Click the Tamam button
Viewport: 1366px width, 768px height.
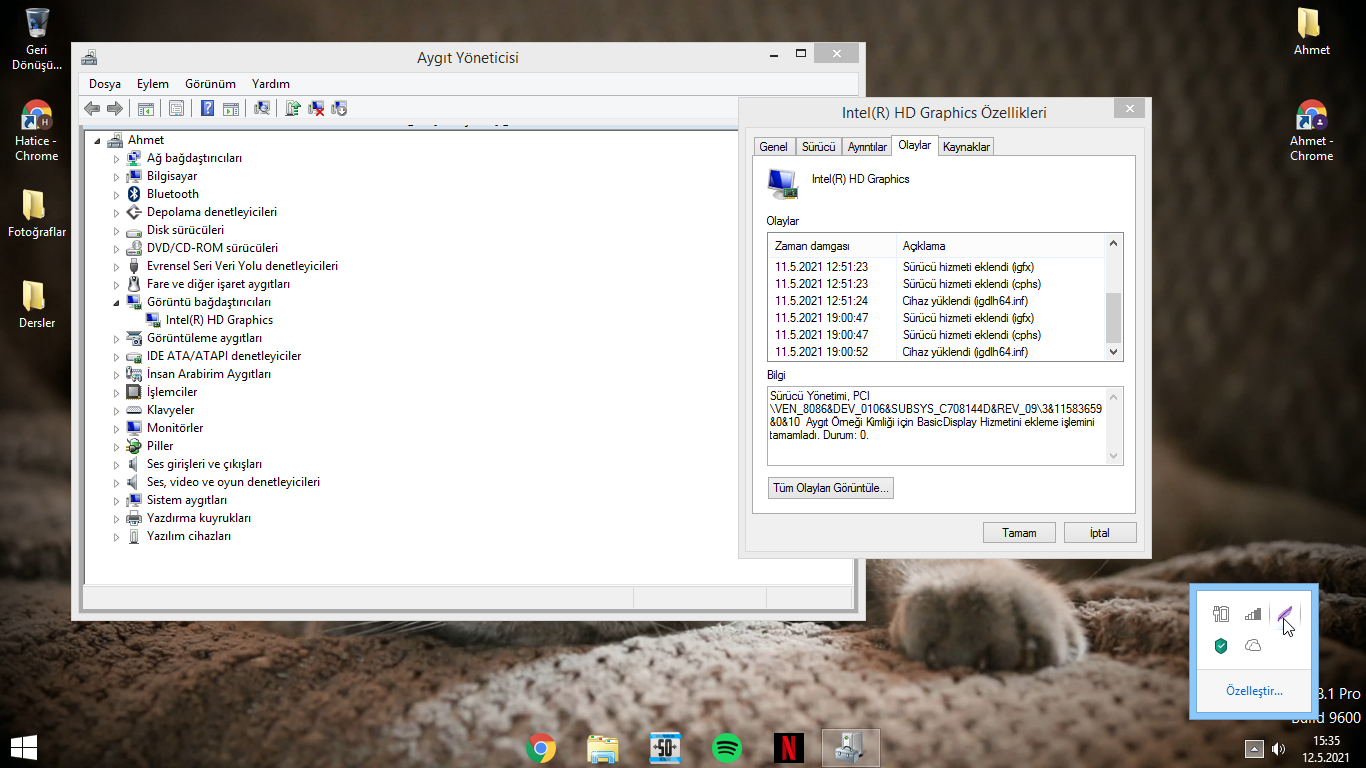coord(1019,533)
